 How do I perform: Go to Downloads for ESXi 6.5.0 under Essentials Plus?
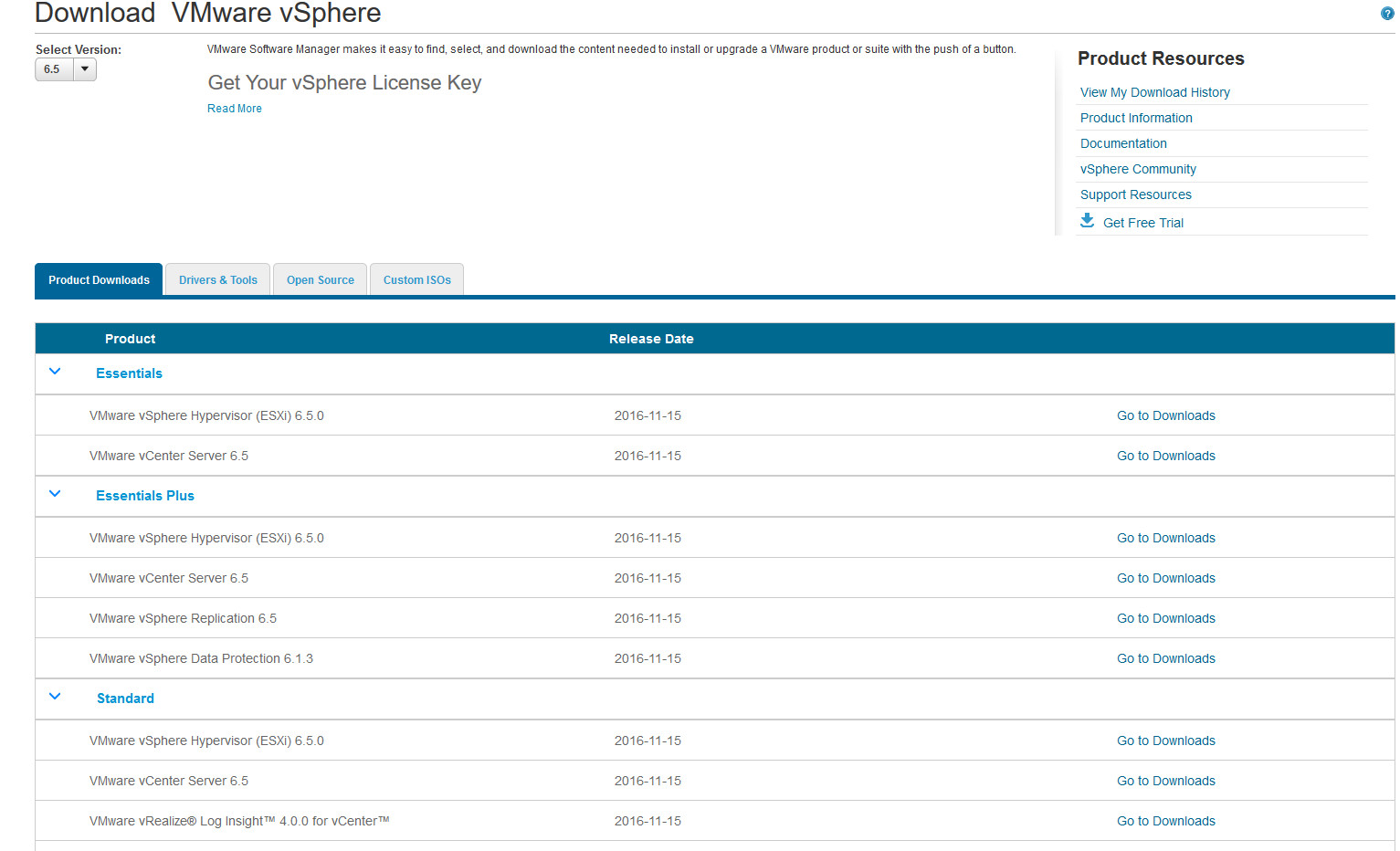tap(1166, 538)
